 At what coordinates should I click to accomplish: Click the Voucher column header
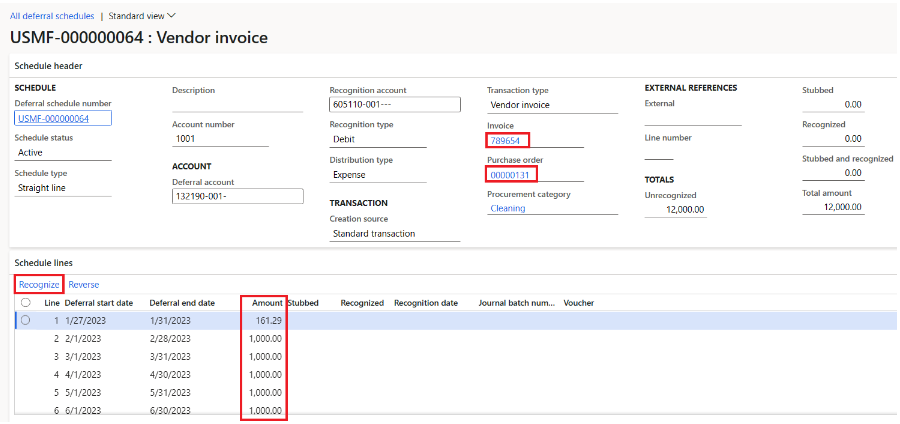tap(579, 303)
